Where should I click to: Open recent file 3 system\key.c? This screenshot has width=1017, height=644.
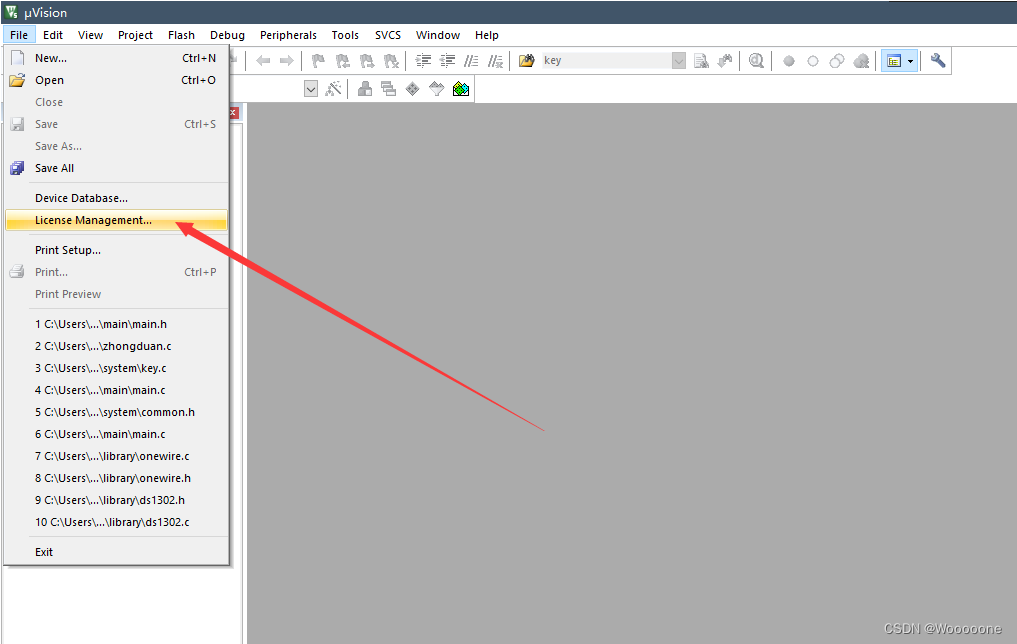coord(117,368)
